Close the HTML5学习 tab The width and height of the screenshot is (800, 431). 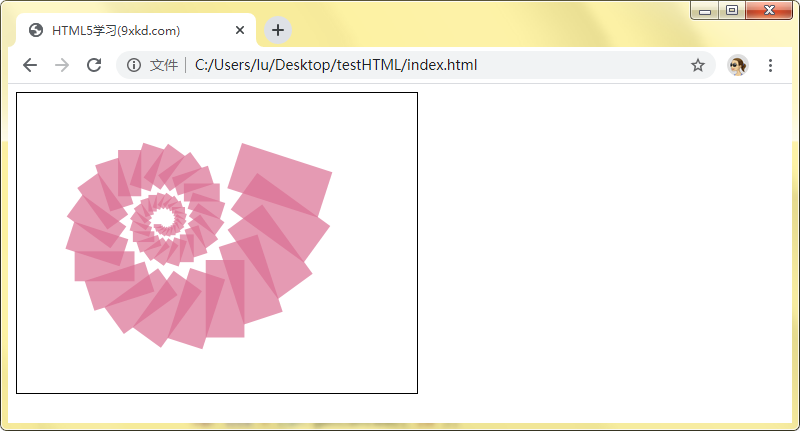tap(240, 30)
